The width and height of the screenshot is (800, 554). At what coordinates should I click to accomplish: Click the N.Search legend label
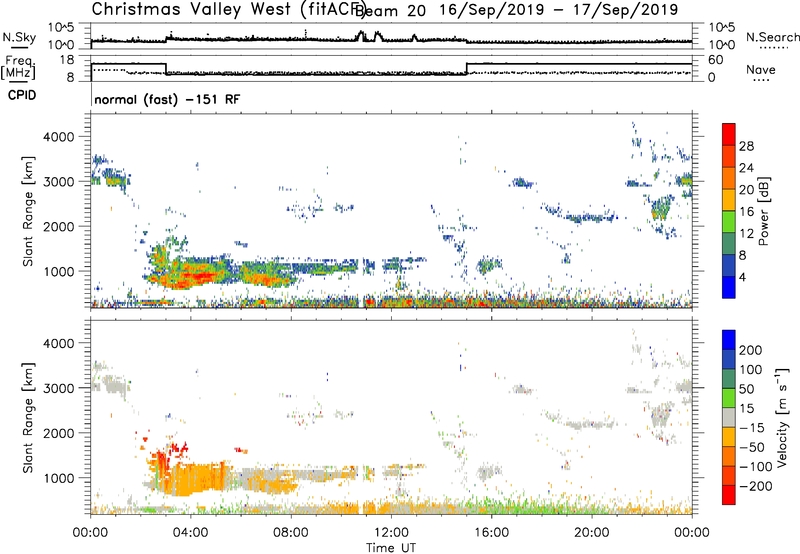coord(772,37)
